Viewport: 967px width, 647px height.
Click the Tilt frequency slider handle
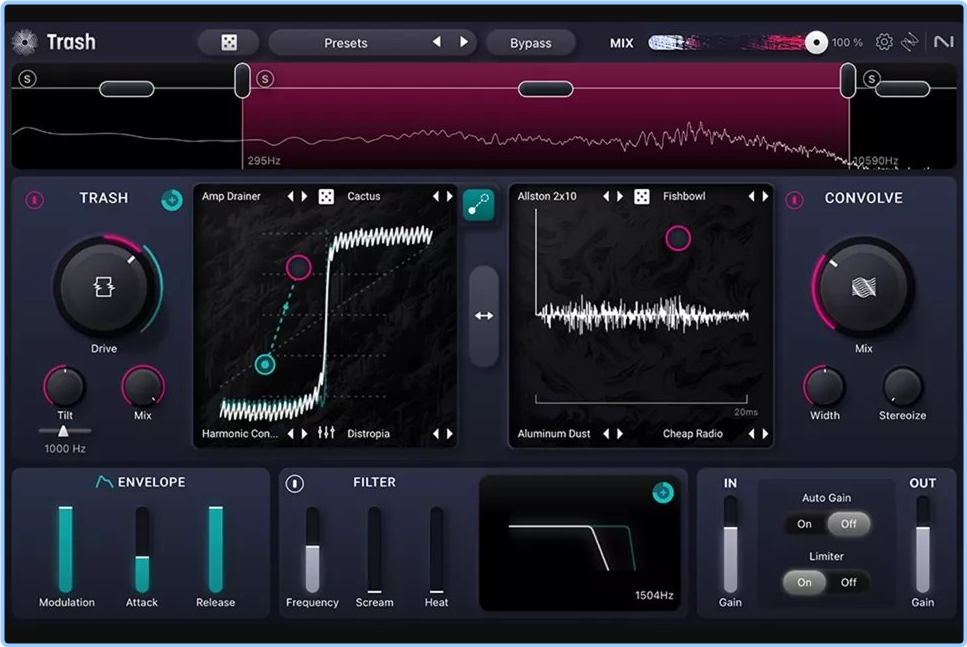63,431
